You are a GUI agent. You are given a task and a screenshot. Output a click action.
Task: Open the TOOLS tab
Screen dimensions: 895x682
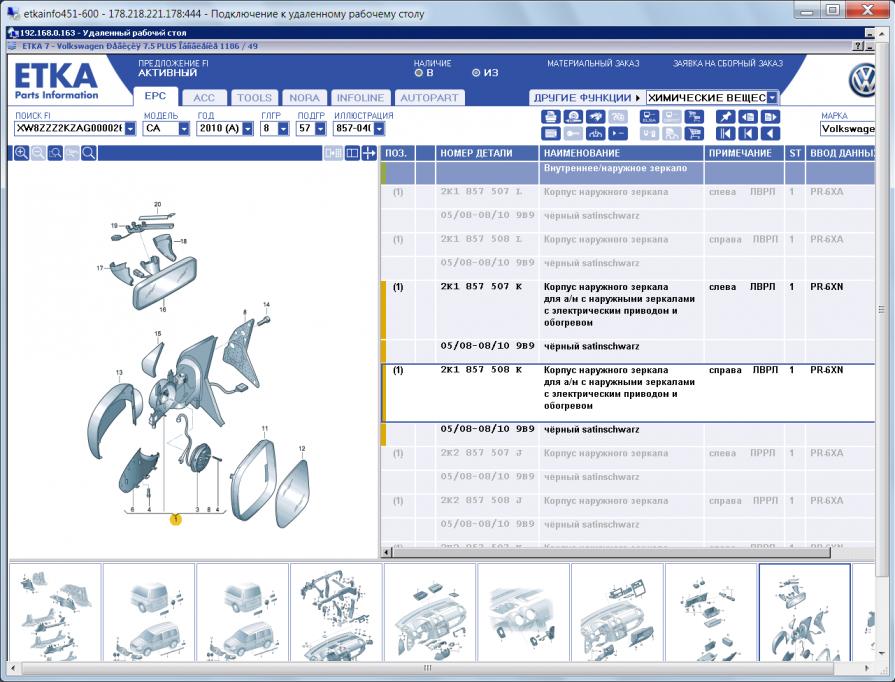(255, 98)
